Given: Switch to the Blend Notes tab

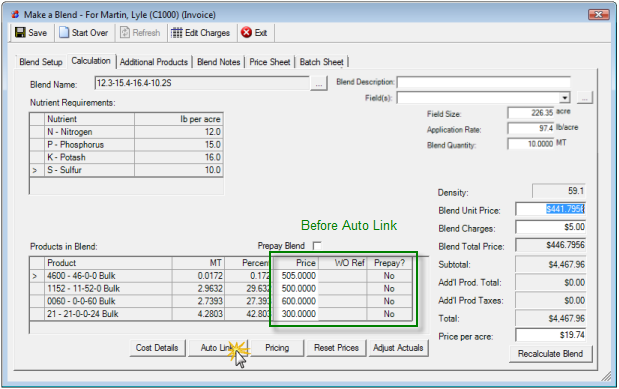Looking at the screenshot, I should tap(218, 62).
